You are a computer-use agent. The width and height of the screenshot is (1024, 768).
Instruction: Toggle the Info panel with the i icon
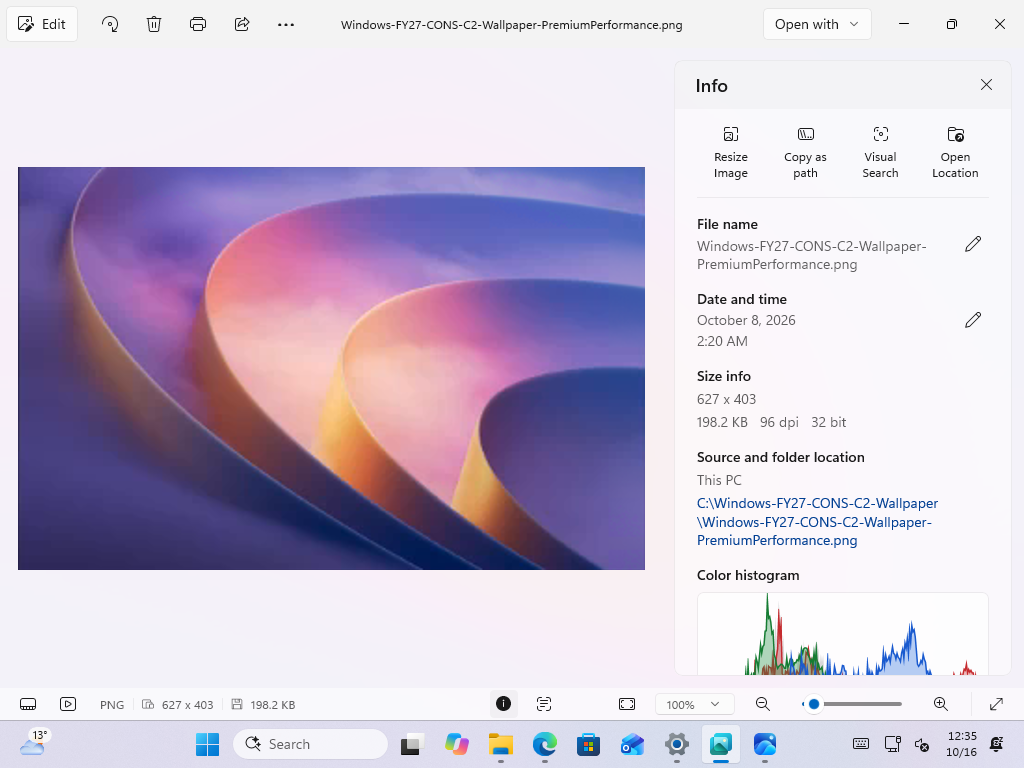[x=504, y=703]
